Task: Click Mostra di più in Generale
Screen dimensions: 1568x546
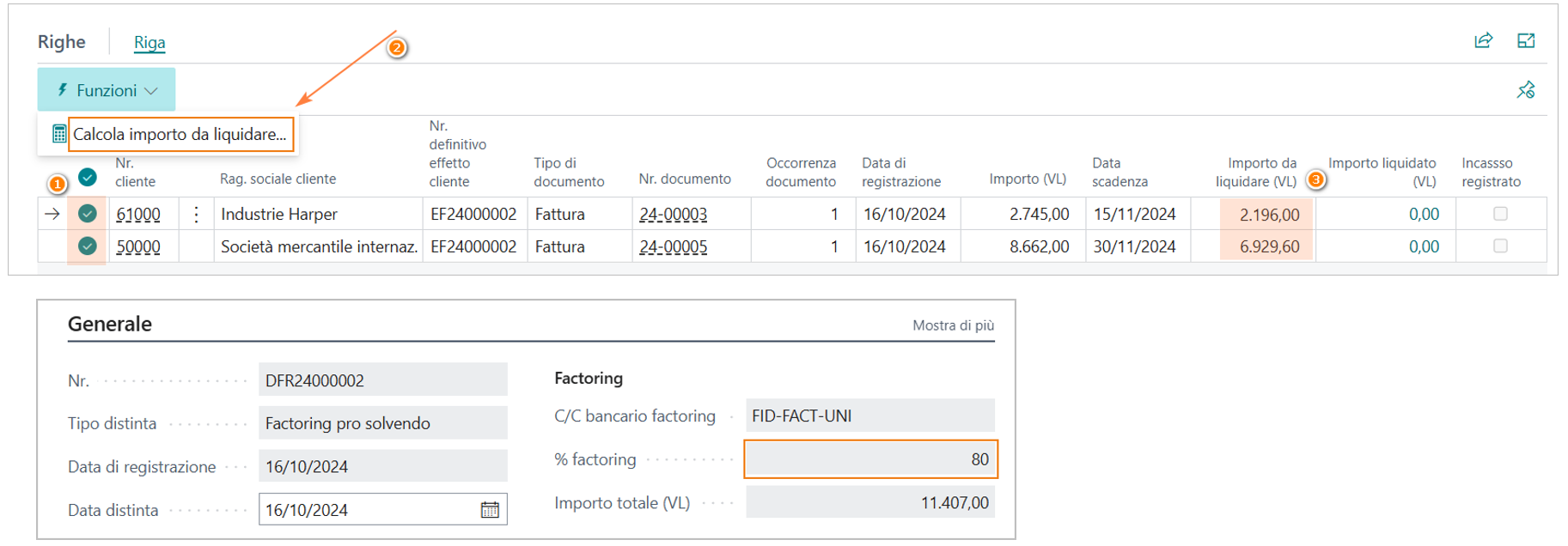Action: (x=953, y=325)
